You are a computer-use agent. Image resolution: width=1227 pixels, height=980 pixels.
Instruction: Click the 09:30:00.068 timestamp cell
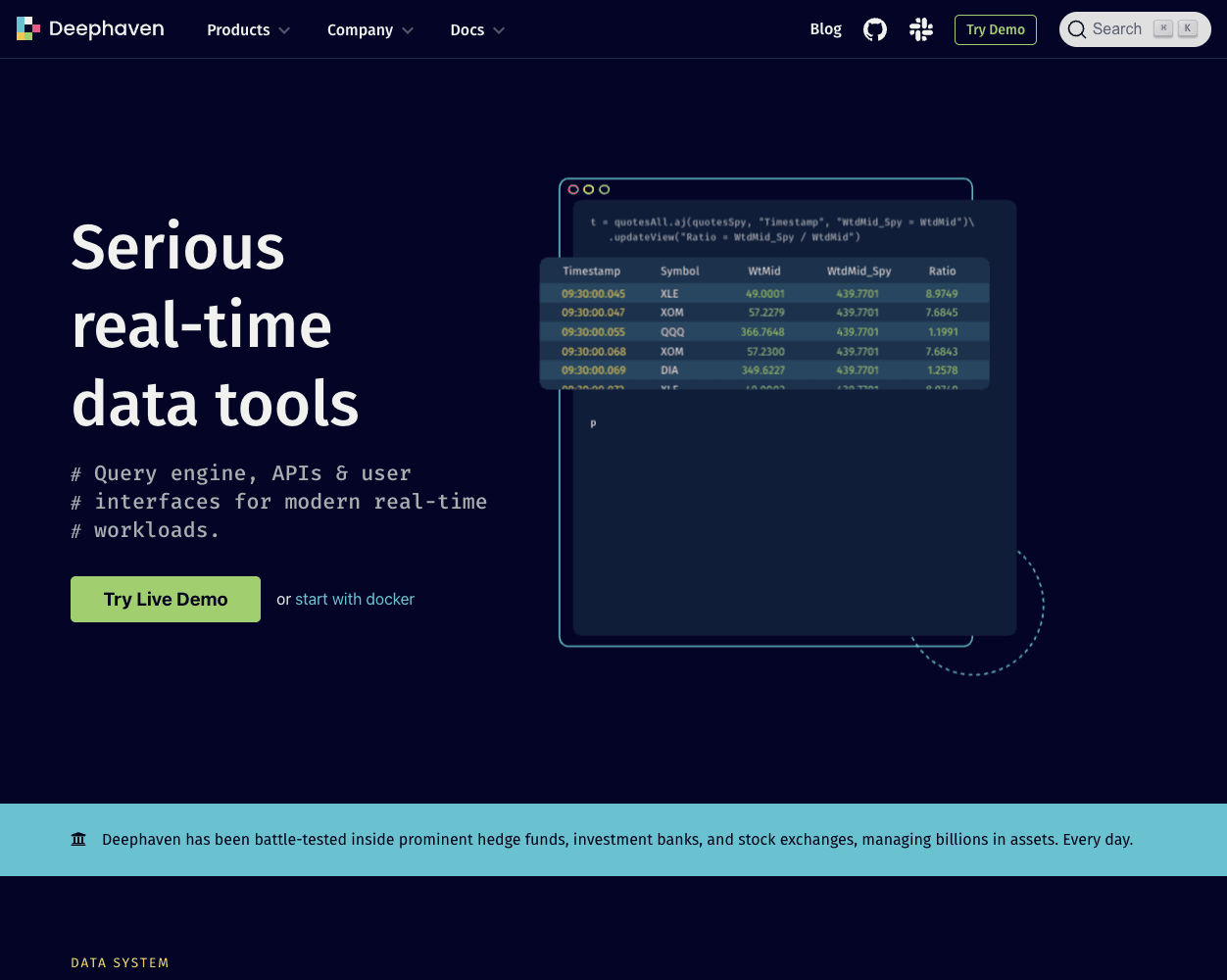pos(593,351)
